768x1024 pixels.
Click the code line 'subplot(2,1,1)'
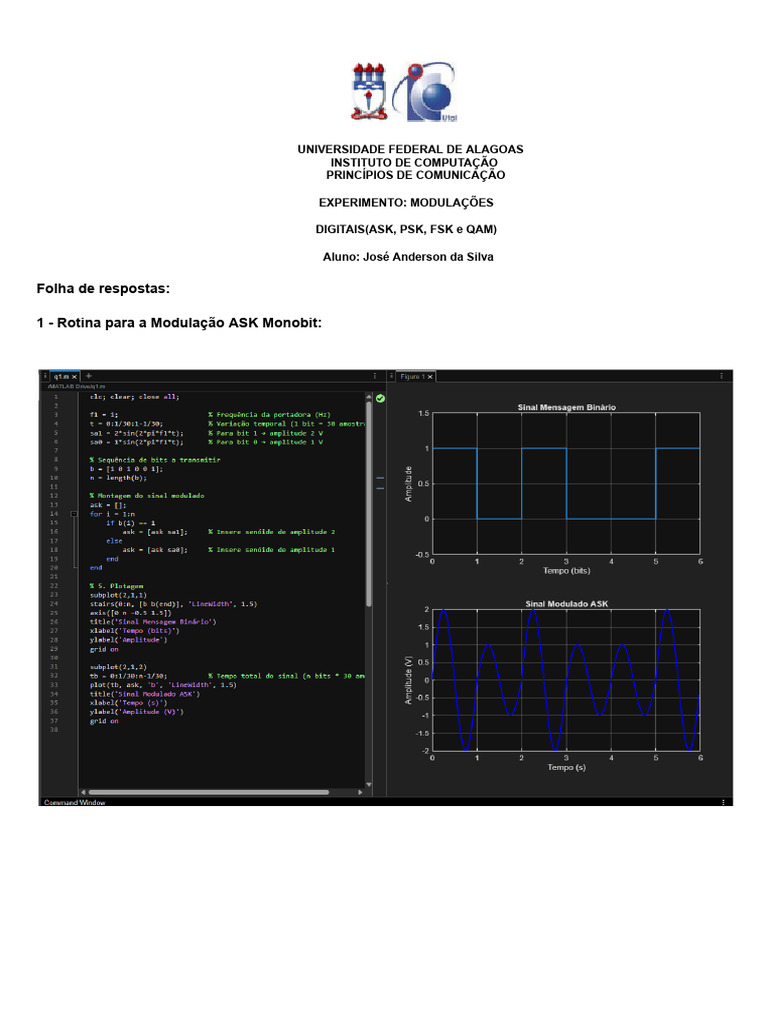coord(118,595)
